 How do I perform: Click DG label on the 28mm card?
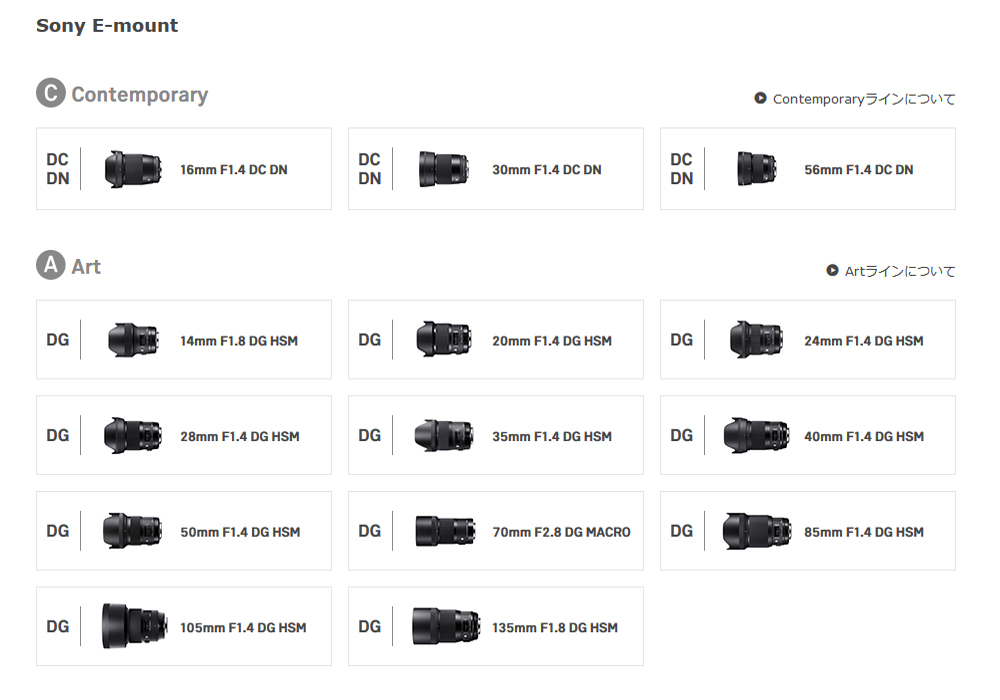(x=57, y=435)
